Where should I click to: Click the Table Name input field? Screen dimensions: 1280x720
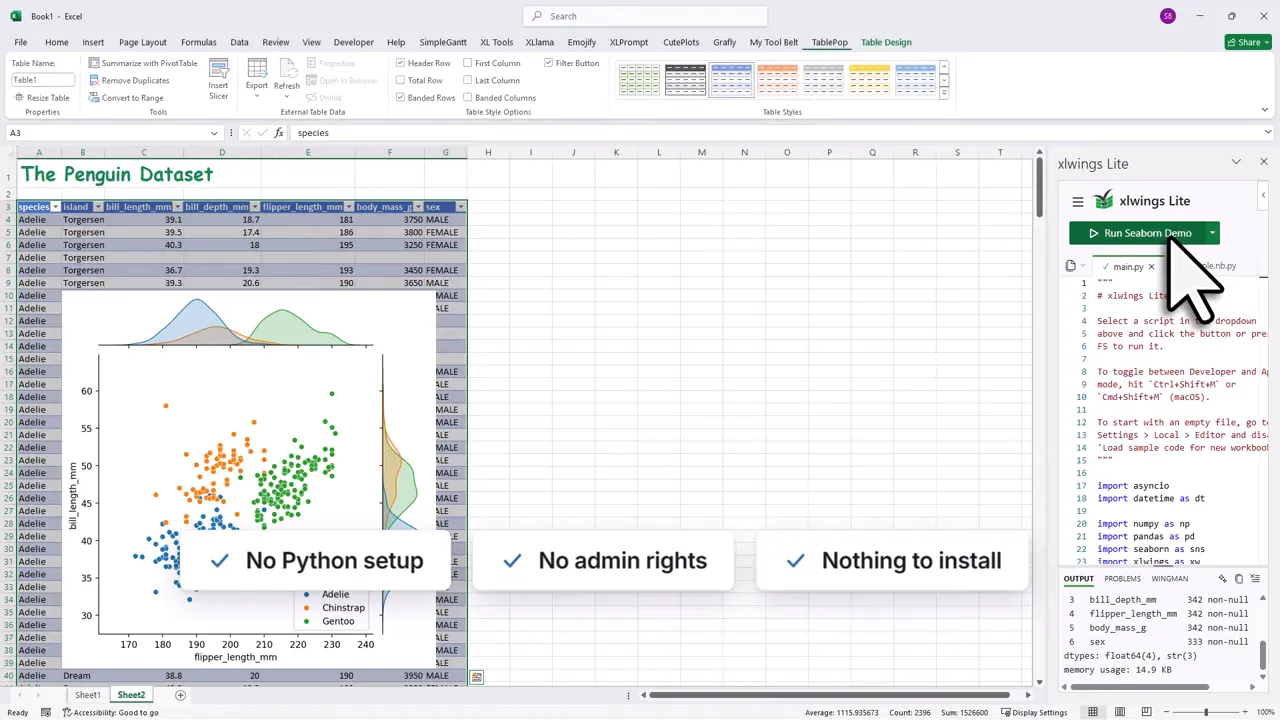pyautogui.click(x=43, y=80)
